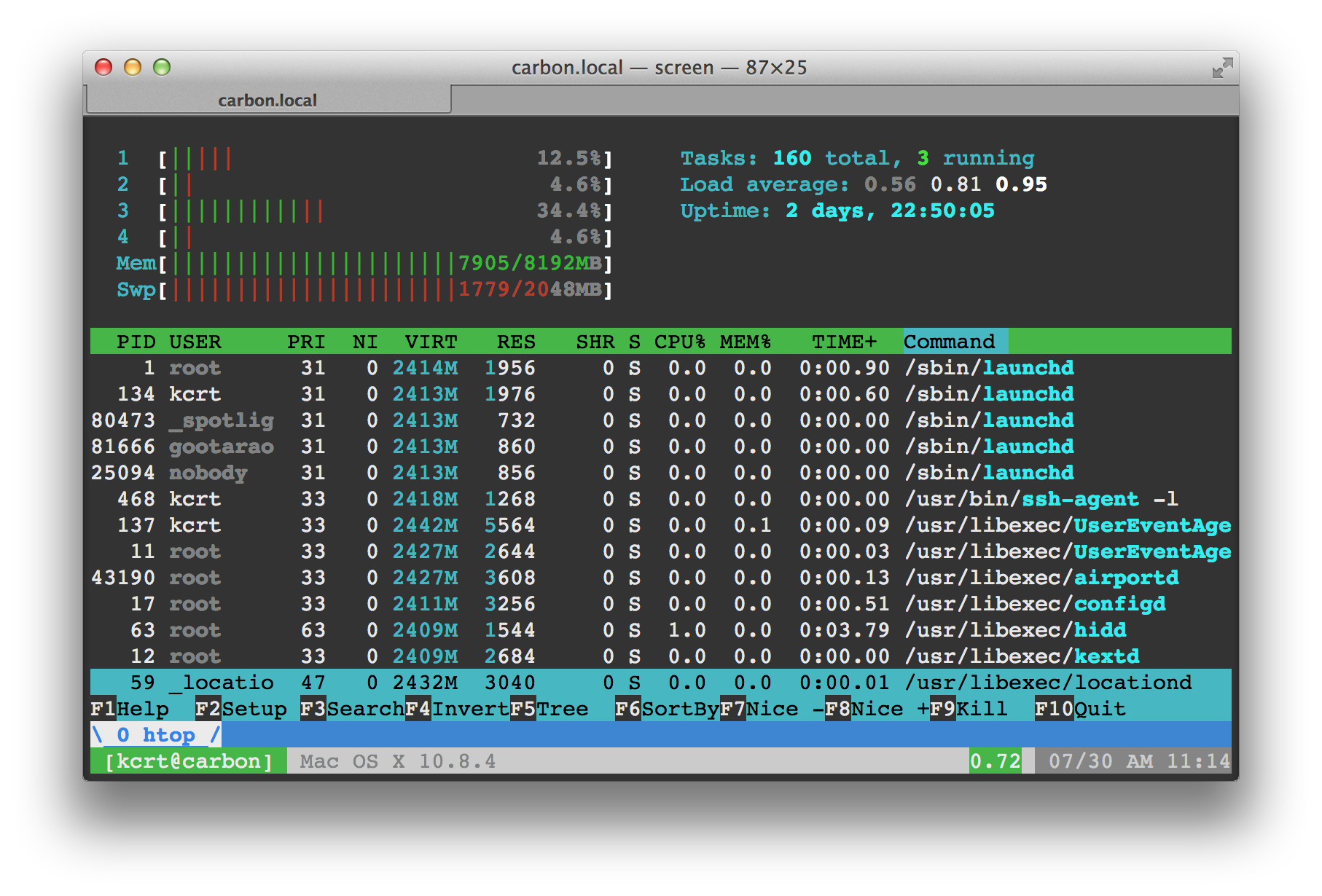Open F6 SortBy menu
This screenshot has width=1322, height=896.
[668, 709]
